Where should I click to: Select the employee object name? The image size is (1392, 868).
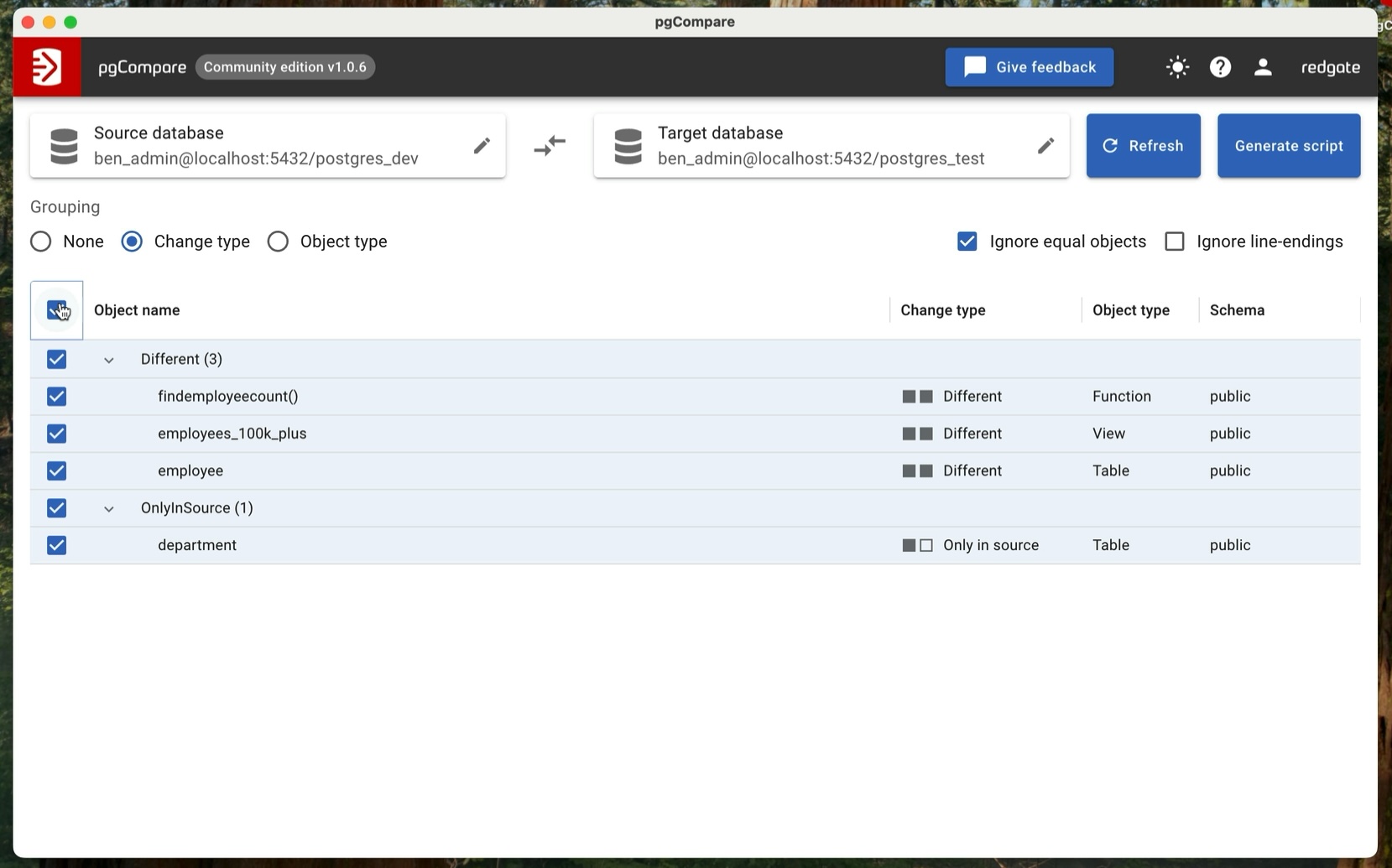pyautogui.click(x=190, y=471)
